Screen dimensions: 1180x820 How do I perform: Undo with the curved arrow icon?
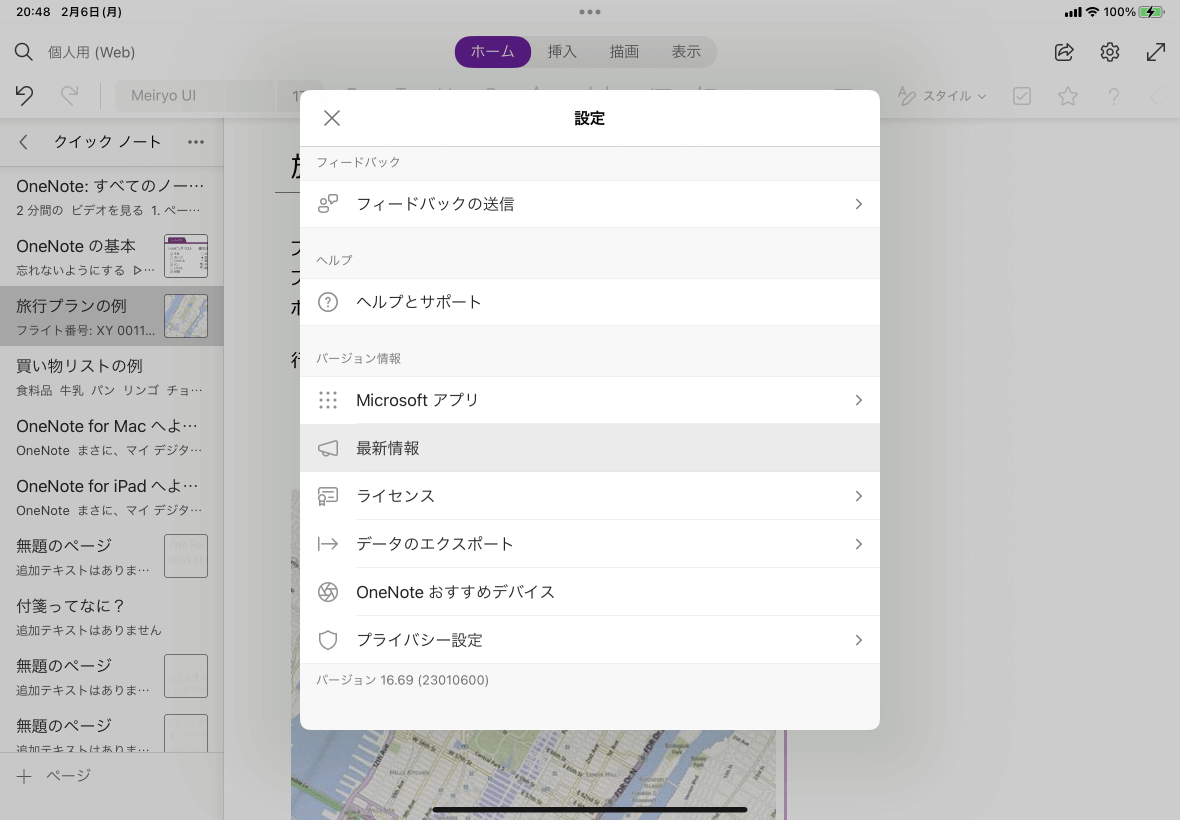click(x=24, y=96)
